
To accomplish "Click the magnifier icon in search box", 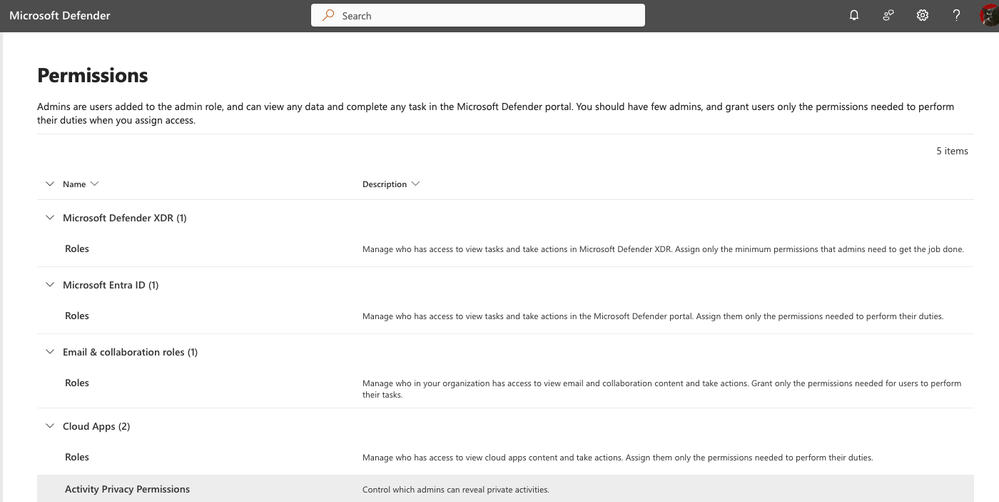I will [x=328, y=15].
